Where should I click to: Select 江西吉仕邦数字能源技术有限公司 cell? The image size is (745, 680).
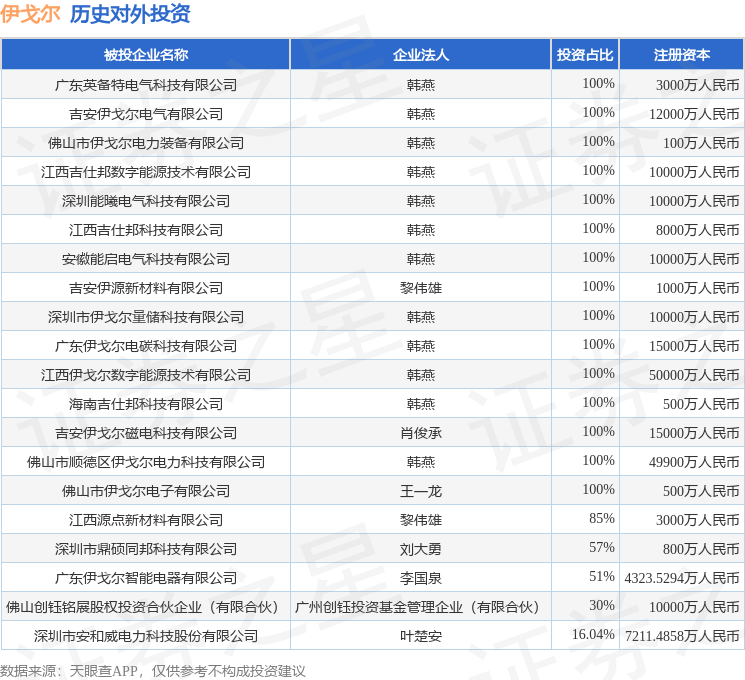[x=146, y=172]
